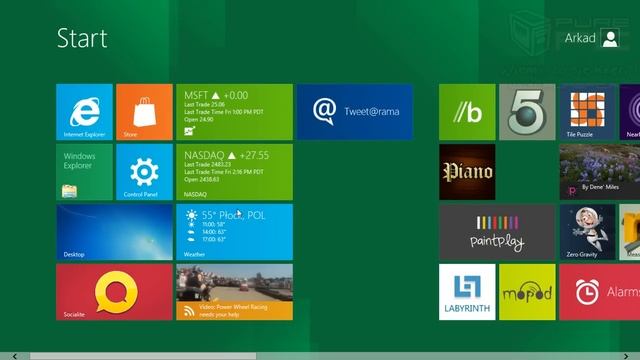Launch the Labyrinth game tile
Screen dimensions: 640x360
pos(467,292)
